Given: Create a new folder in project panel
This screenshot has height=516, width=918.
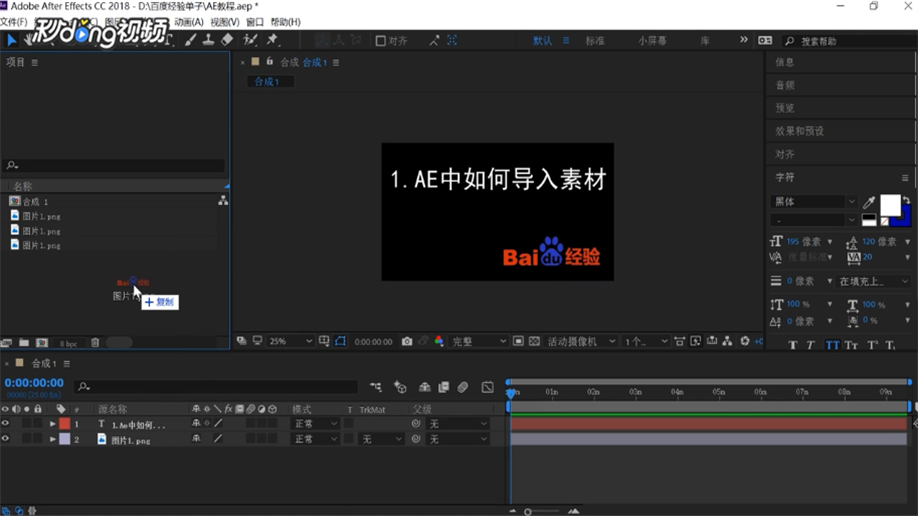Looking at the screenshot, I should 24,343.
